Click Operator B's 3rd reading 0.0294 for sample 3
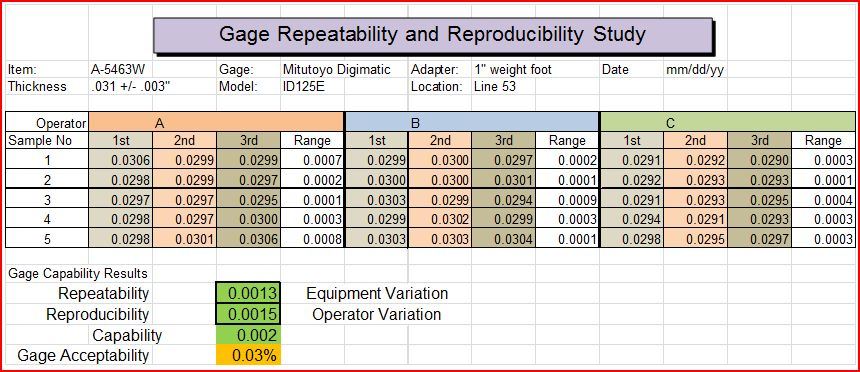 pyautogui.click(x=503, y=200)
